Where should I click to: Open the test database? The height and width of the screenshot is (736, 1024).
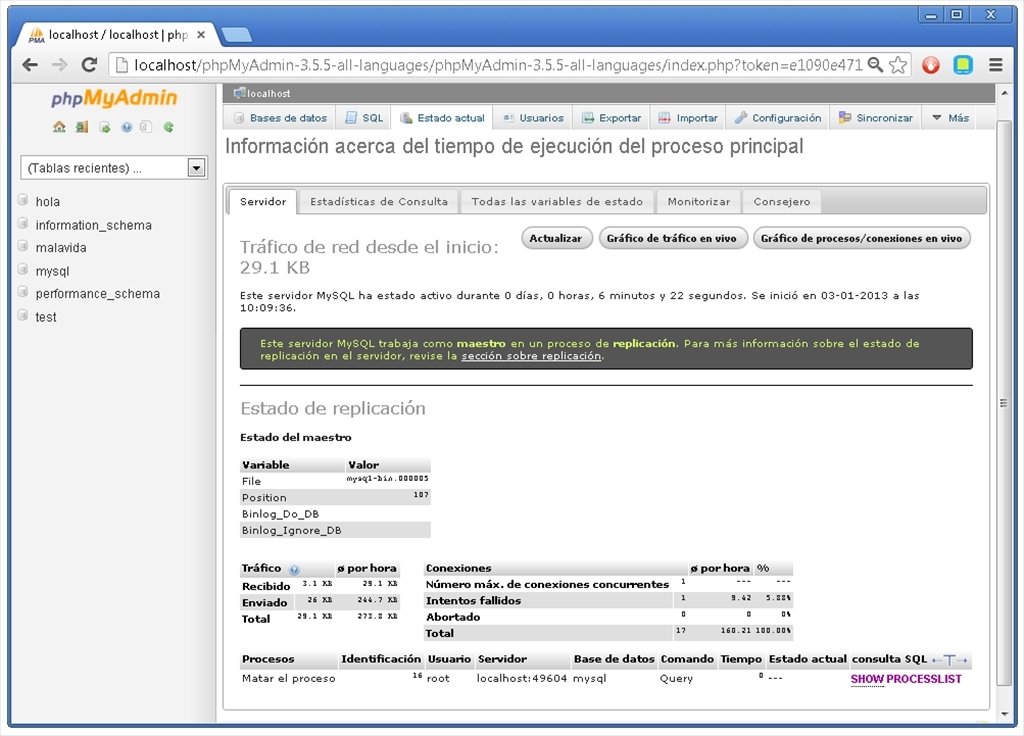(x=46, y=317)
